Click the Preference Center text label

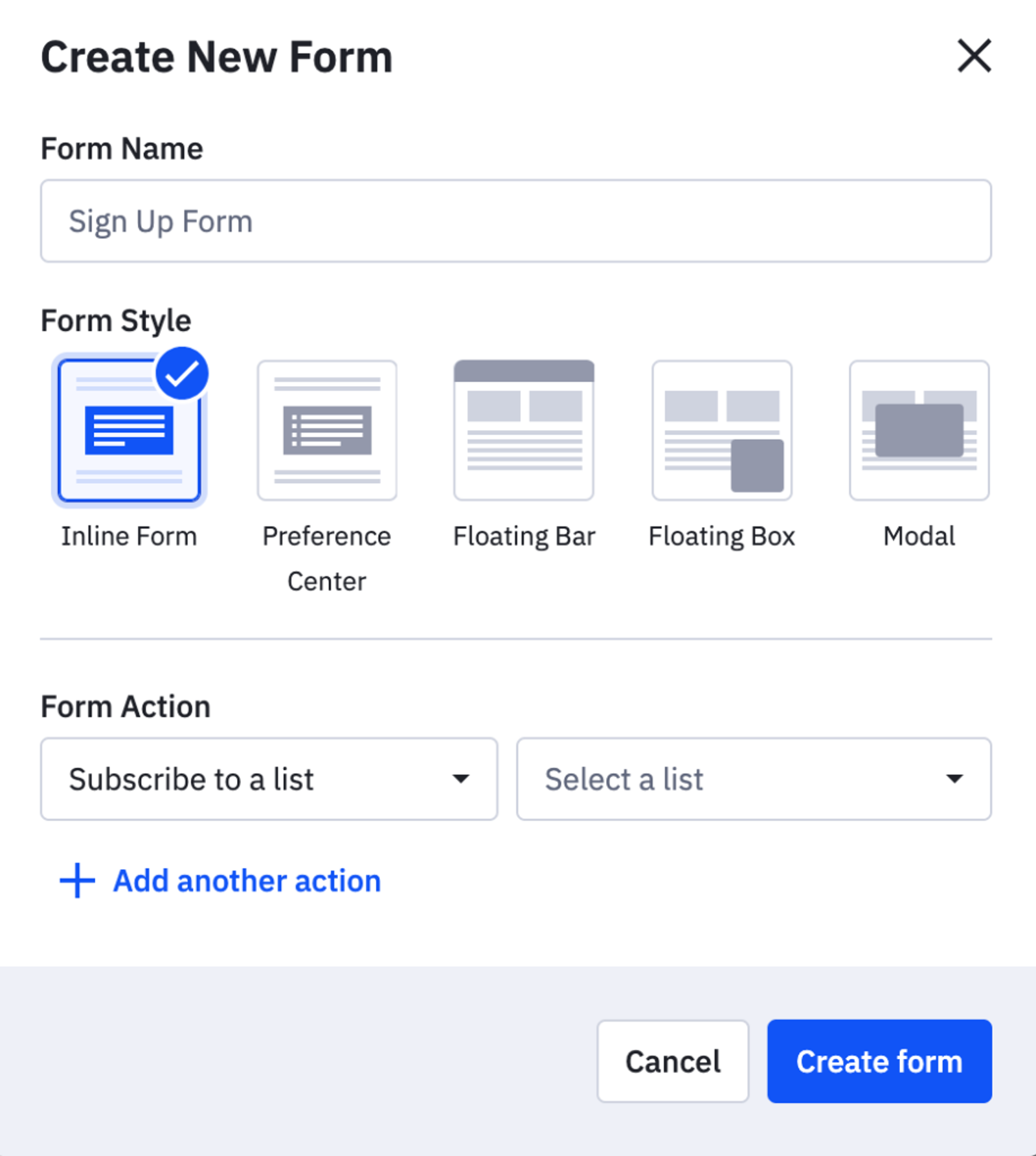(x=327, y=558)
